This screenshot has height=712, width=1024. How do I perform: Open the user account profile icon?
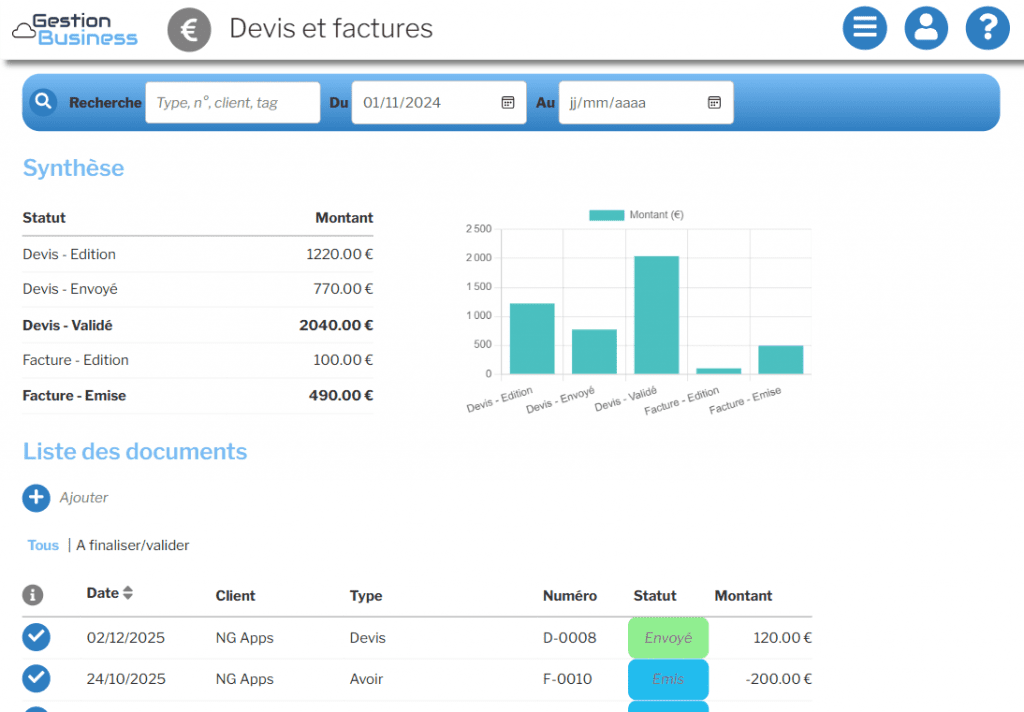coord(926,28)
